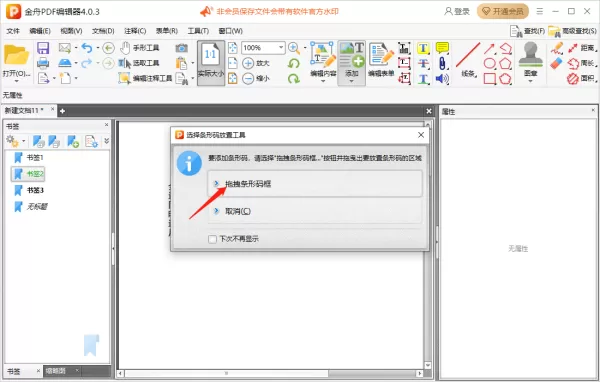600x382 pixels.
Task: Rotate view counterclockwise with upper green arrow
Action: 293,63
